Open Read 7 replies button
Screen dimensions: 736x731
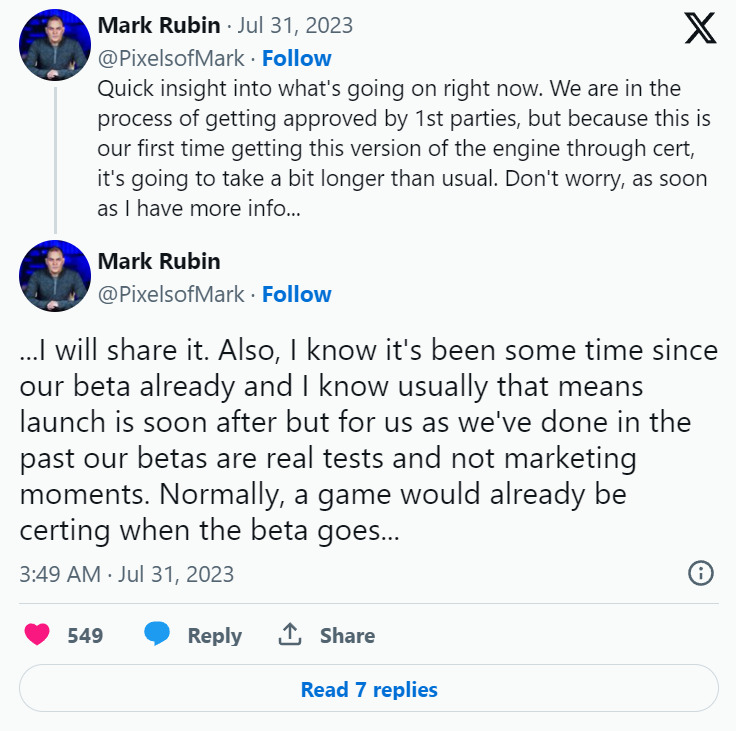[368, 689]
